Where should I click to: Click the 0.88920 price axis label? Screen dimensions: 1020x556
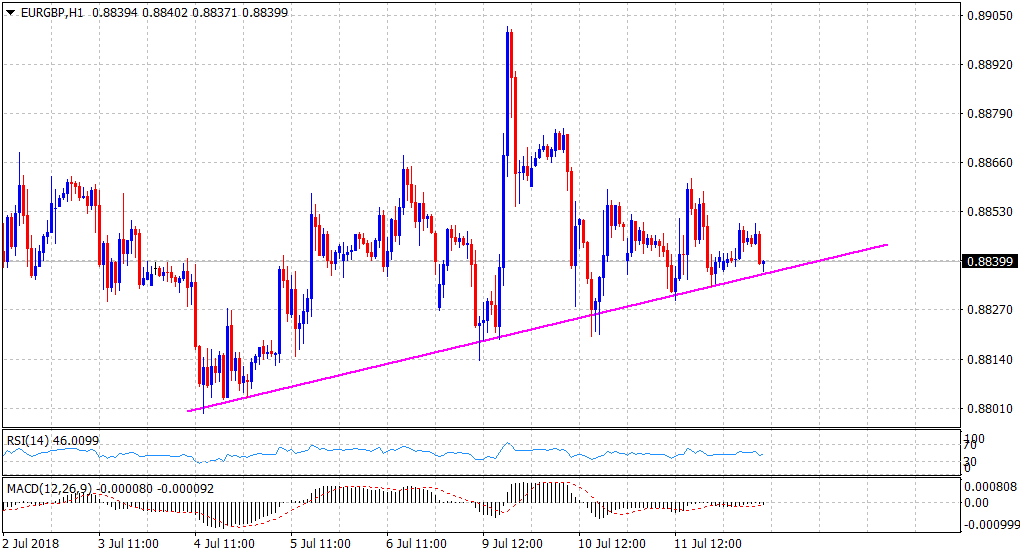990,64
